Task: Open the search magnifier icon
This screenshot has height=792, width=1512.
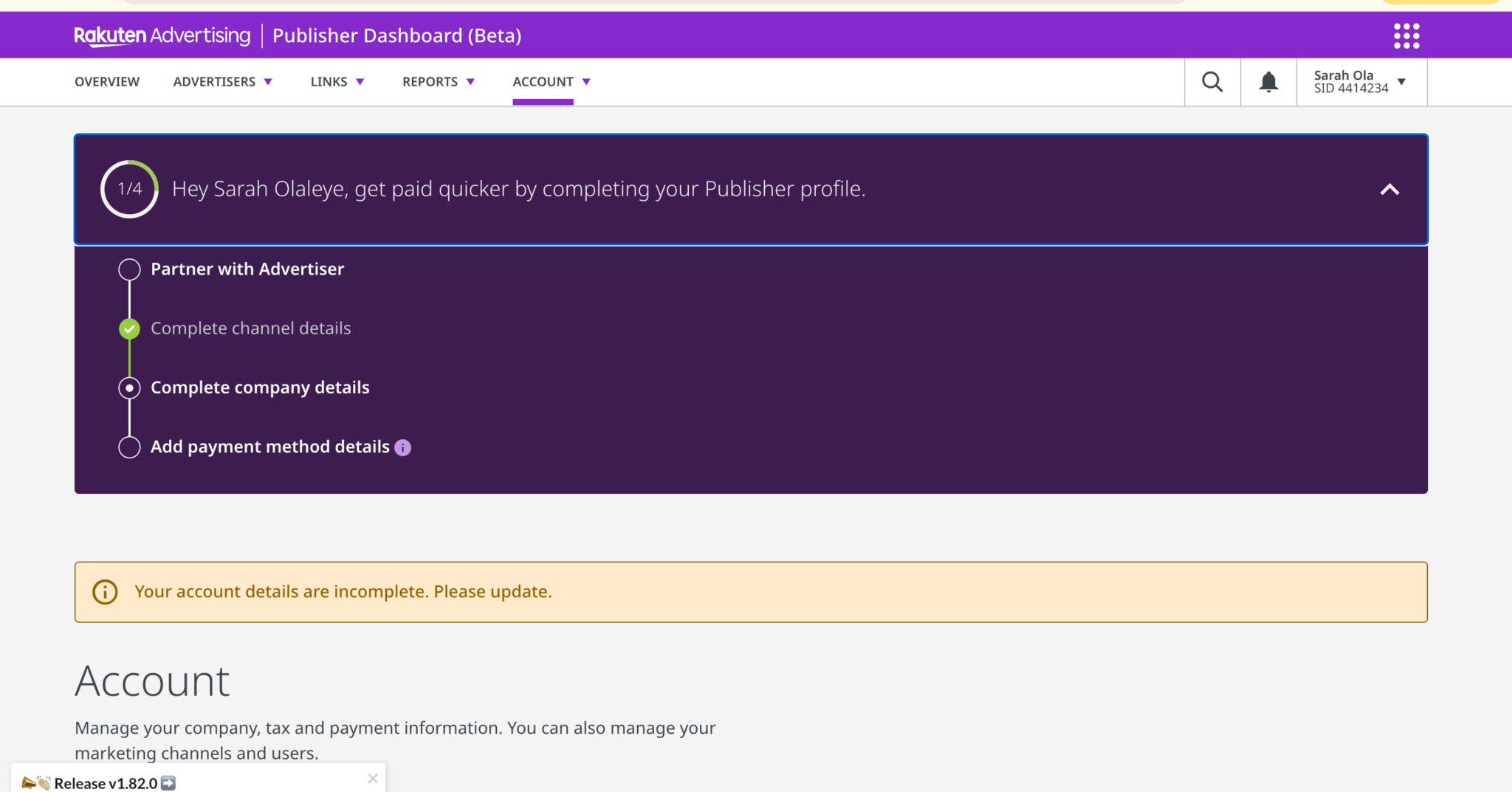Action: pos(1212,82)
